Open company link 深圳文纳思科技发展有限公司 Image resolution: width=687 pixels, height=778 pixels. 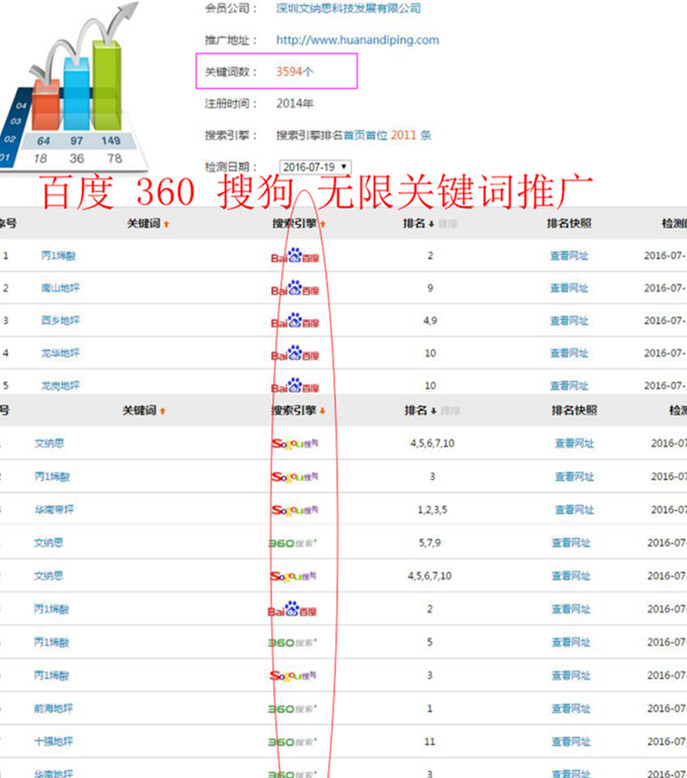(x=349, y=8)
